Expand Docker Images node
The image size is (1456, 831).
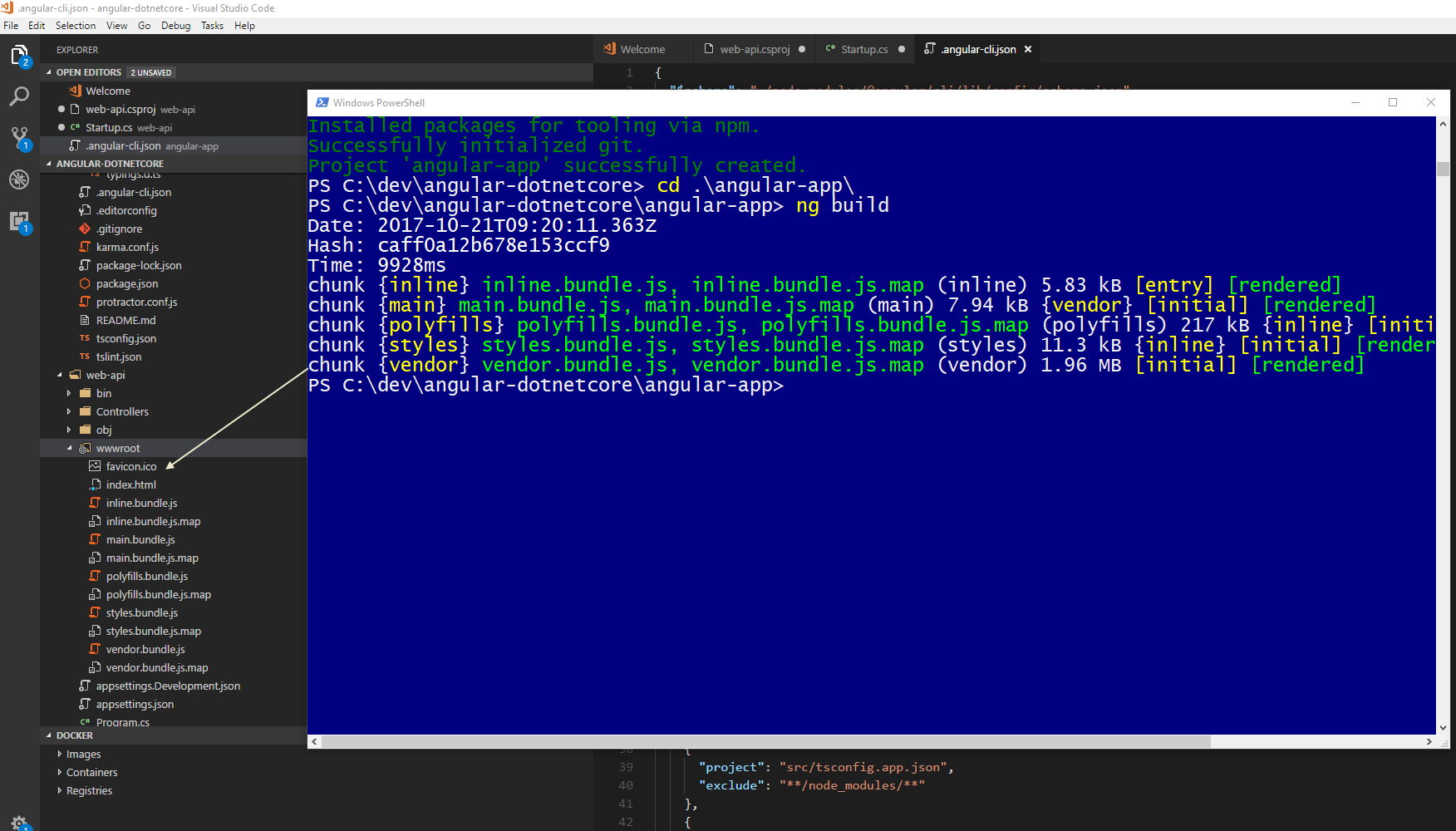[x=60, y=754]
